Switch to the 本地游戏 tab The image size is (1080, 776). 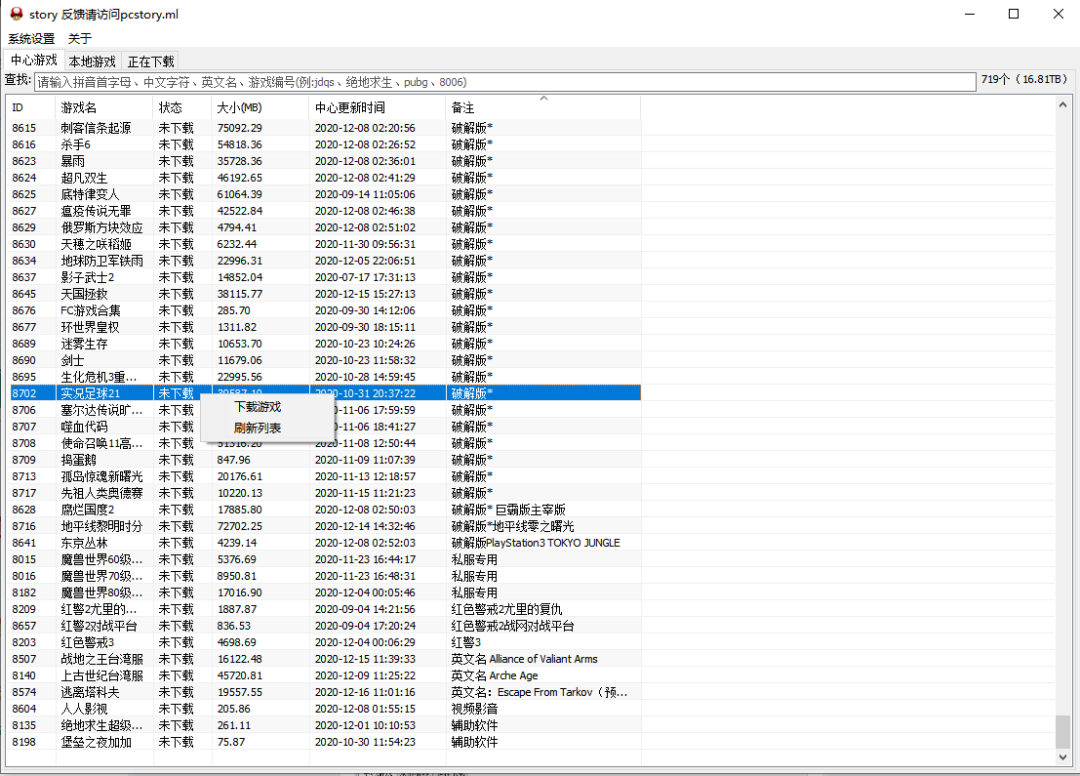tap(92, 61)
